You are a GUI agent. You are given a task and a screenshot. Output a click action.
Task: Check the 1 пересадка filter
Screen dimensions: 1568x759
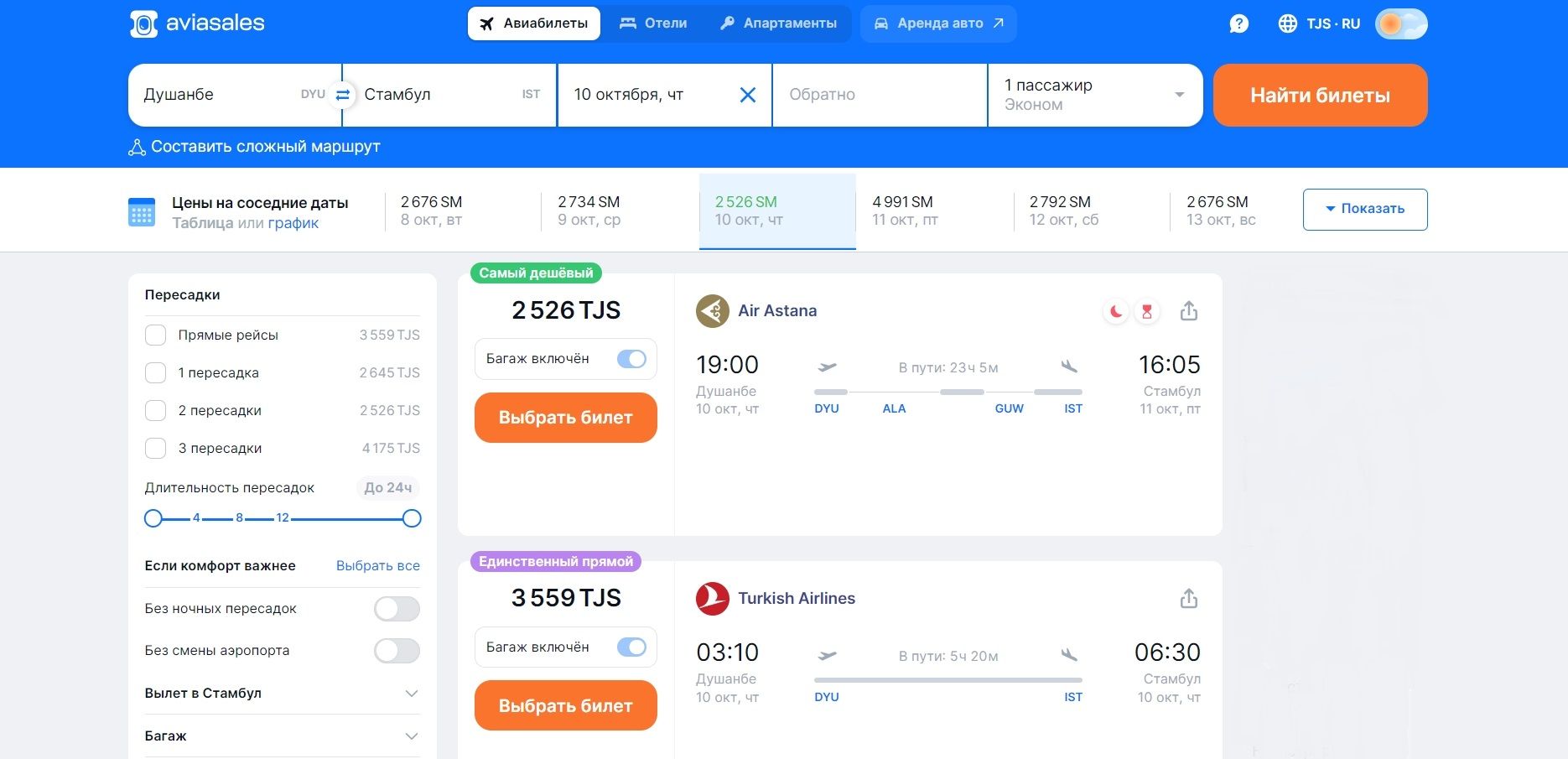coord(155,373)
